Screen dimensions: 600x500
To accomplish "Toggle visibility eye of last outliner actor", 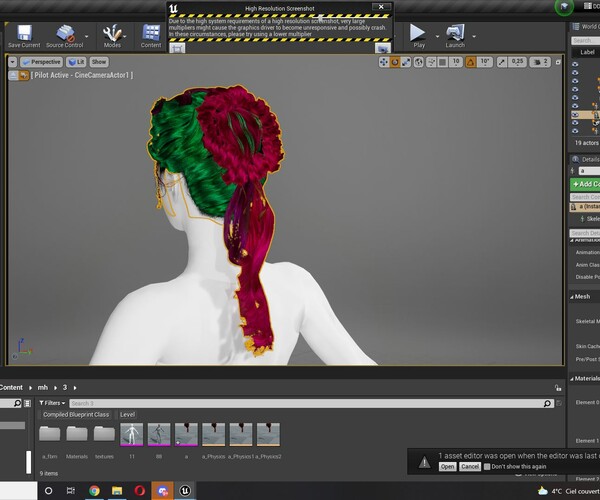I will [x=575, y=131].
